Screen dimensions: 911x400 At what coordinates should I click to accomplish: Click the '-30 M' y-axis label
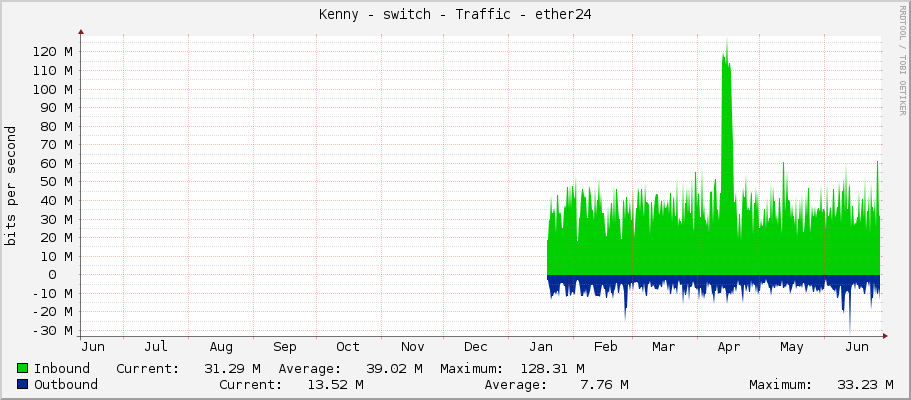(52, 330)
